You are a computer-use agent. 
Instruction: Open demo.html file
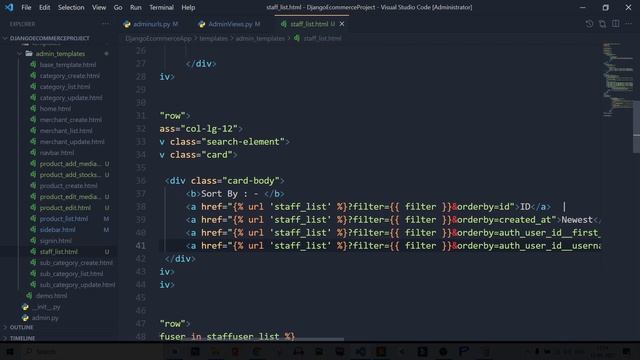[x=51, y=296]
